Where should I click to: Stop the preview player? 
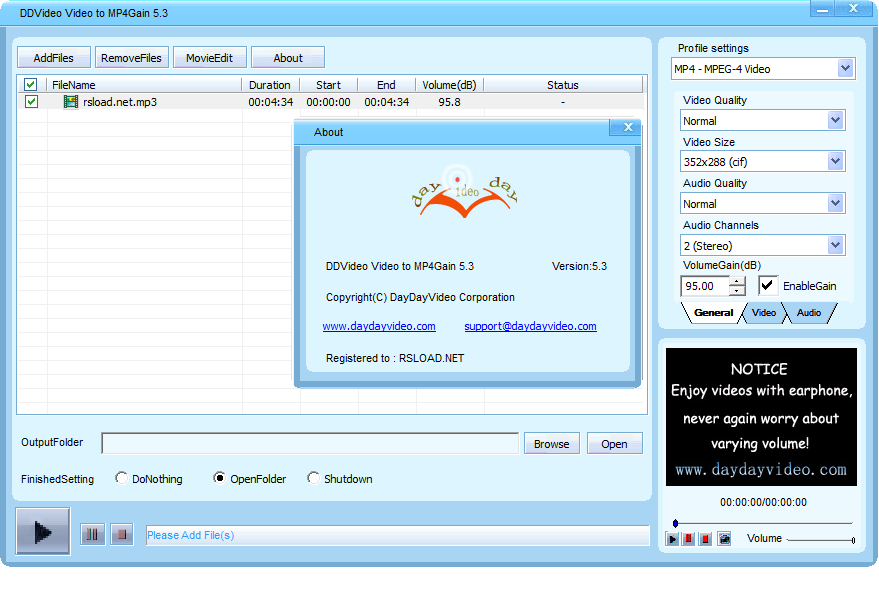click(706, 539)
